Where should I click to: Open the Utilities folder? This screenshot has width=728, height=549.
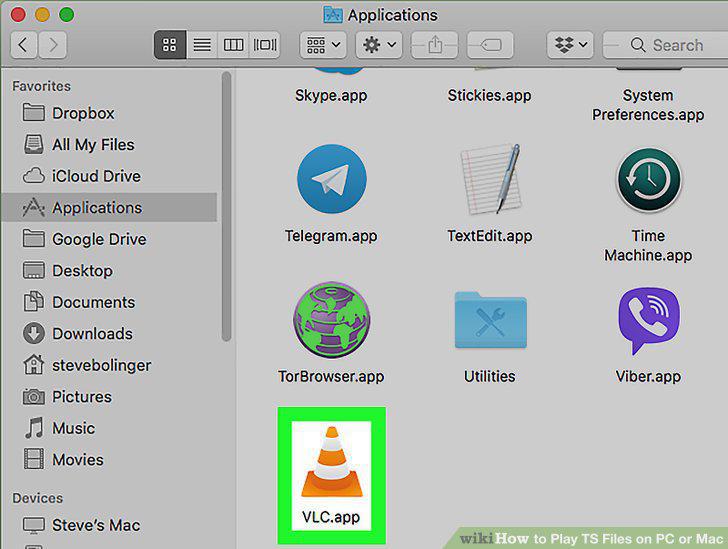(490, 320)
